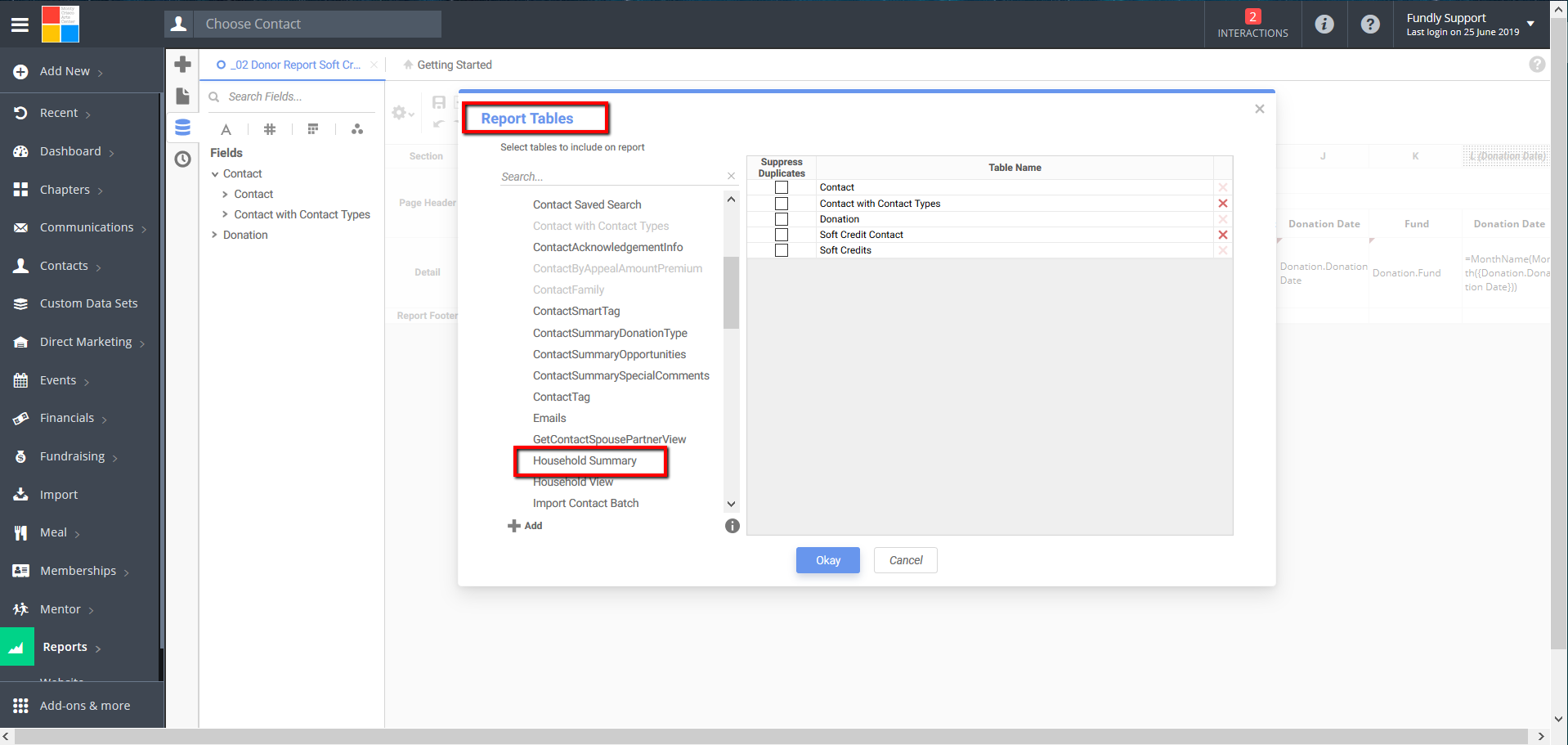
Task: Click the contact person icon beside Choose Contact
Action: 178,24
